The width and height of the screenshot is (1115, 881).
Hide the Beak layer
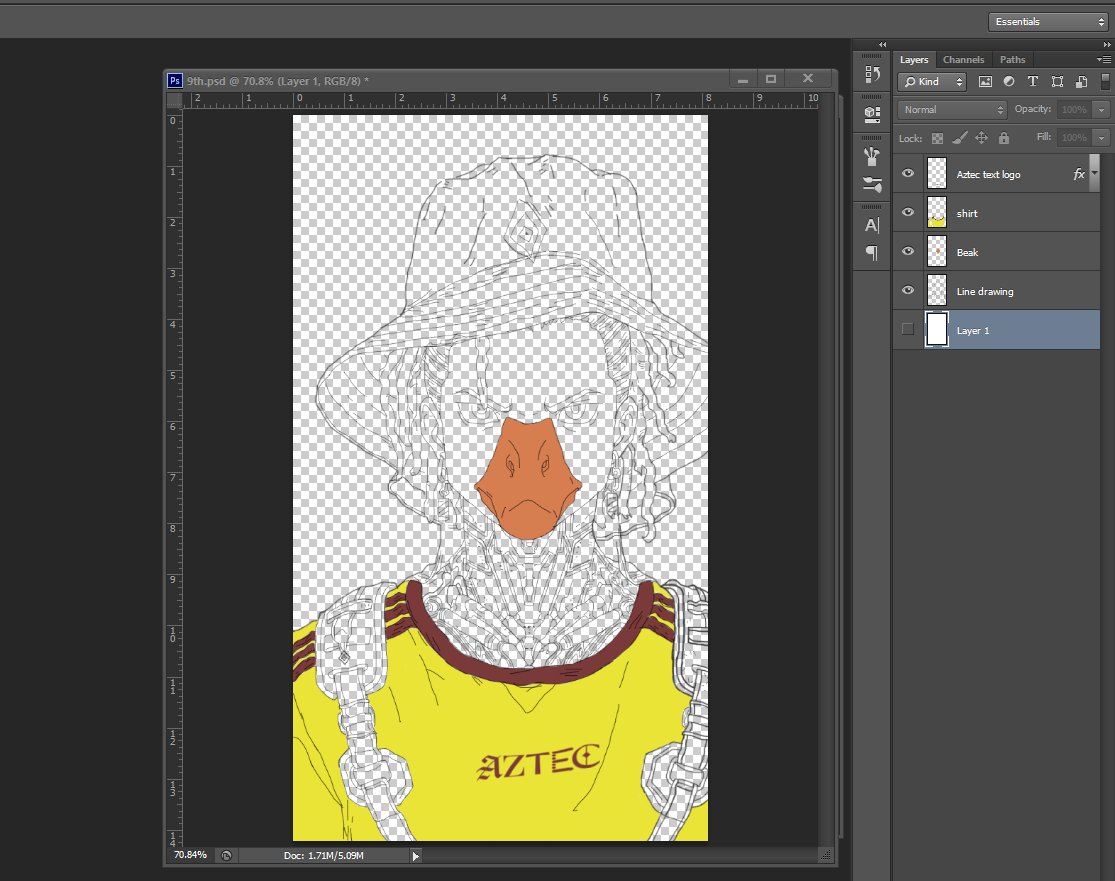pyautogui.click(x=908, y=252)
